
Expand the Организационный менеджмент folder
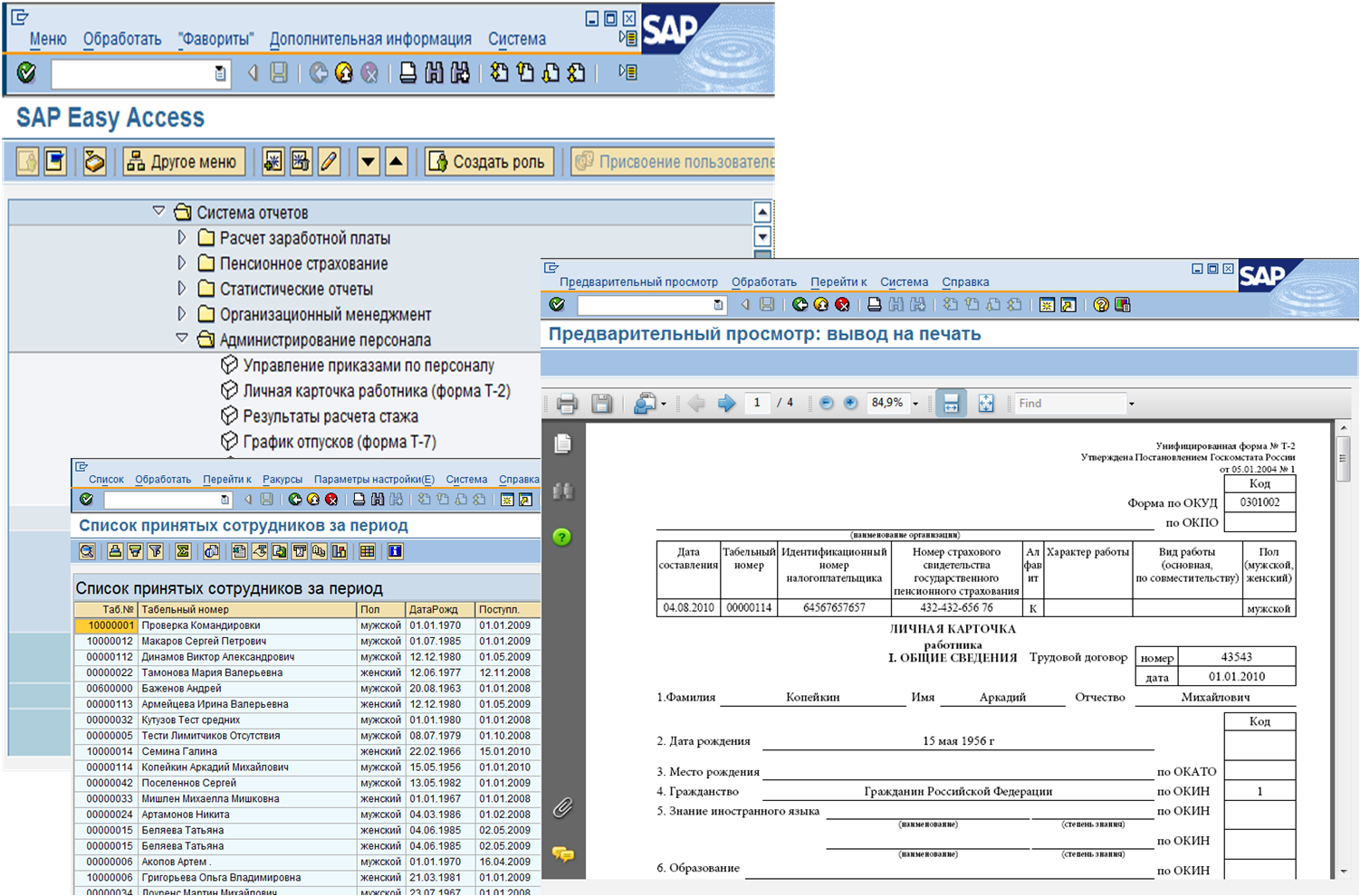[182, 314]
